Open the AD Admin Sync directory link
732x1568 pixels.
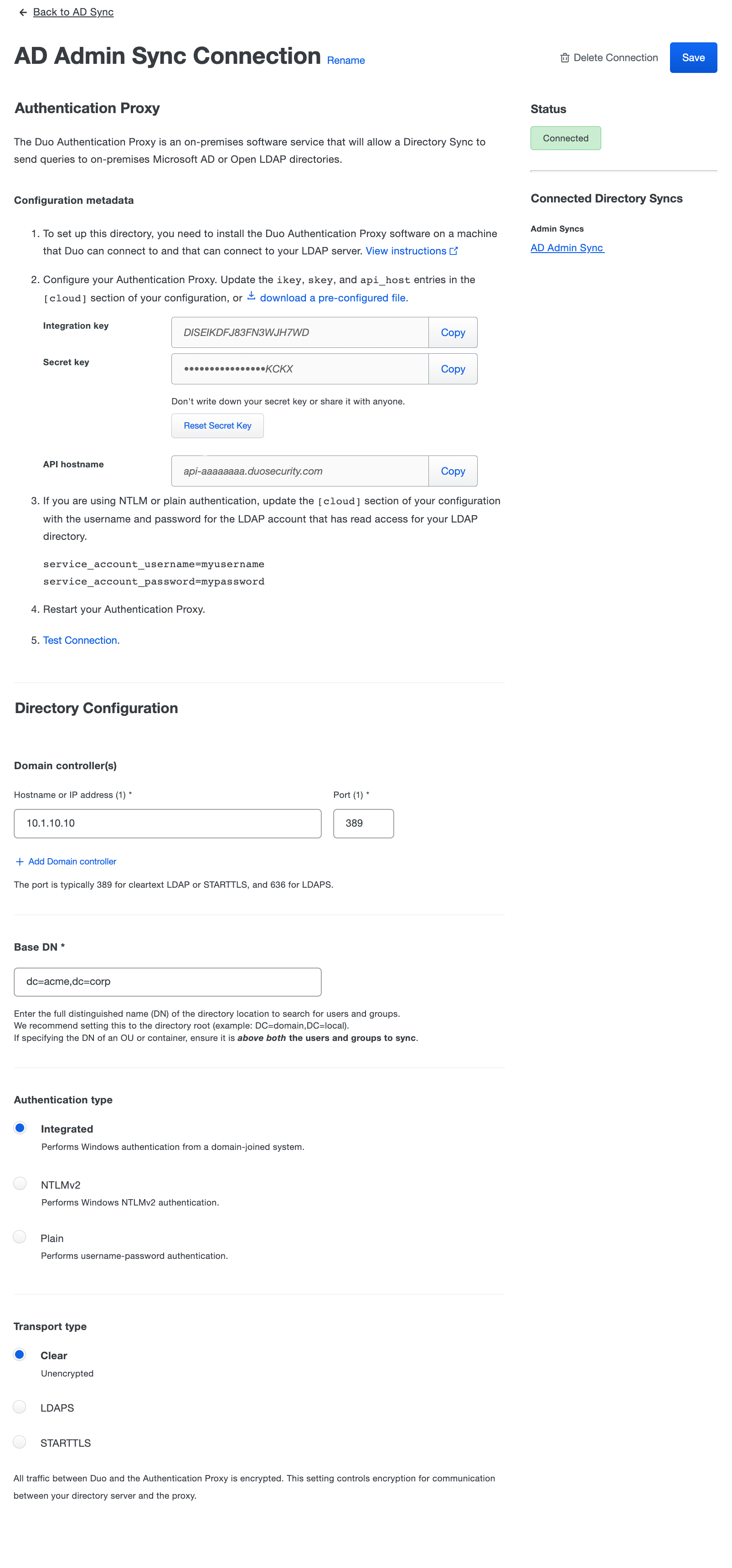coord(567,247)
